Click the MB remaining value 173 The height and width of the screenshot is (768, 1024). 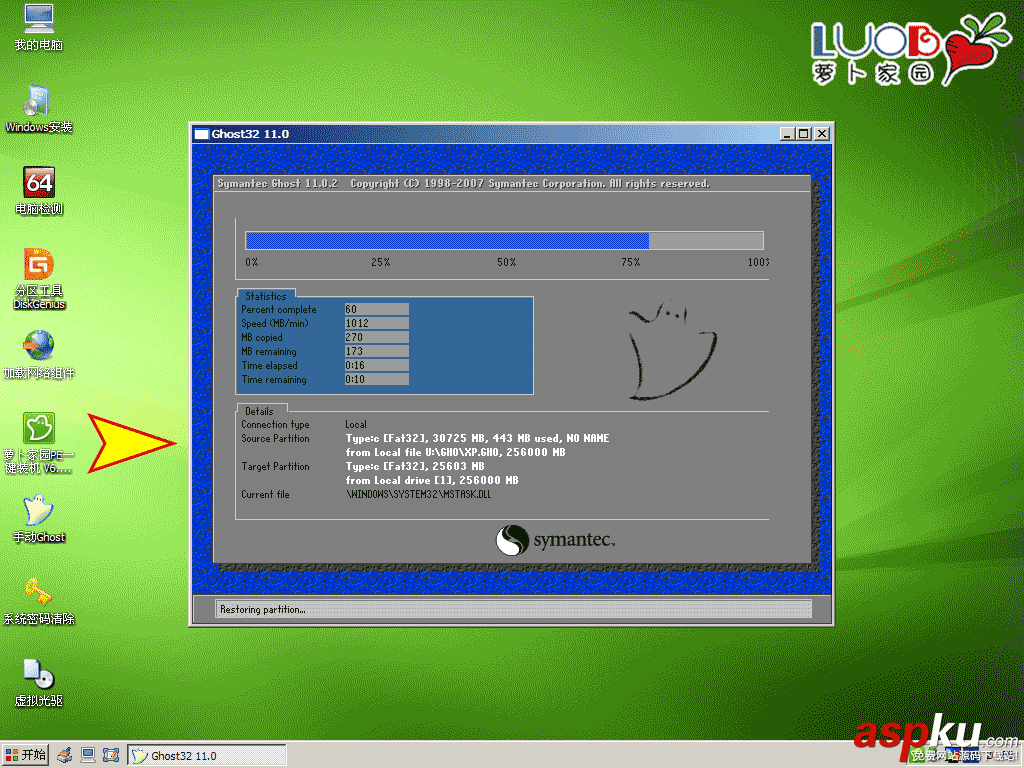377,351
